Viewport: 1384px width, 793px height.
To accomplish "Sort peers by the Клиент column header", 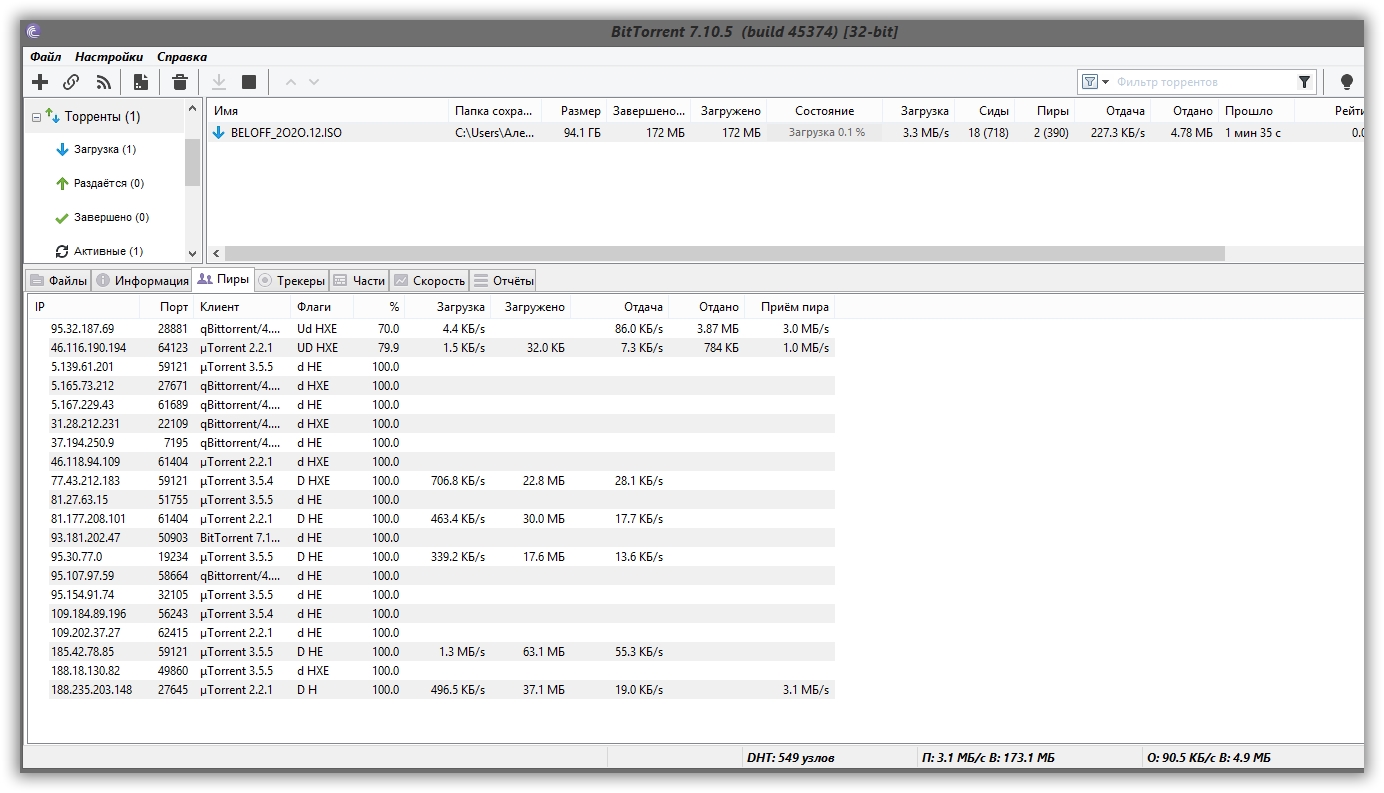I will click(x=219, y=307).
